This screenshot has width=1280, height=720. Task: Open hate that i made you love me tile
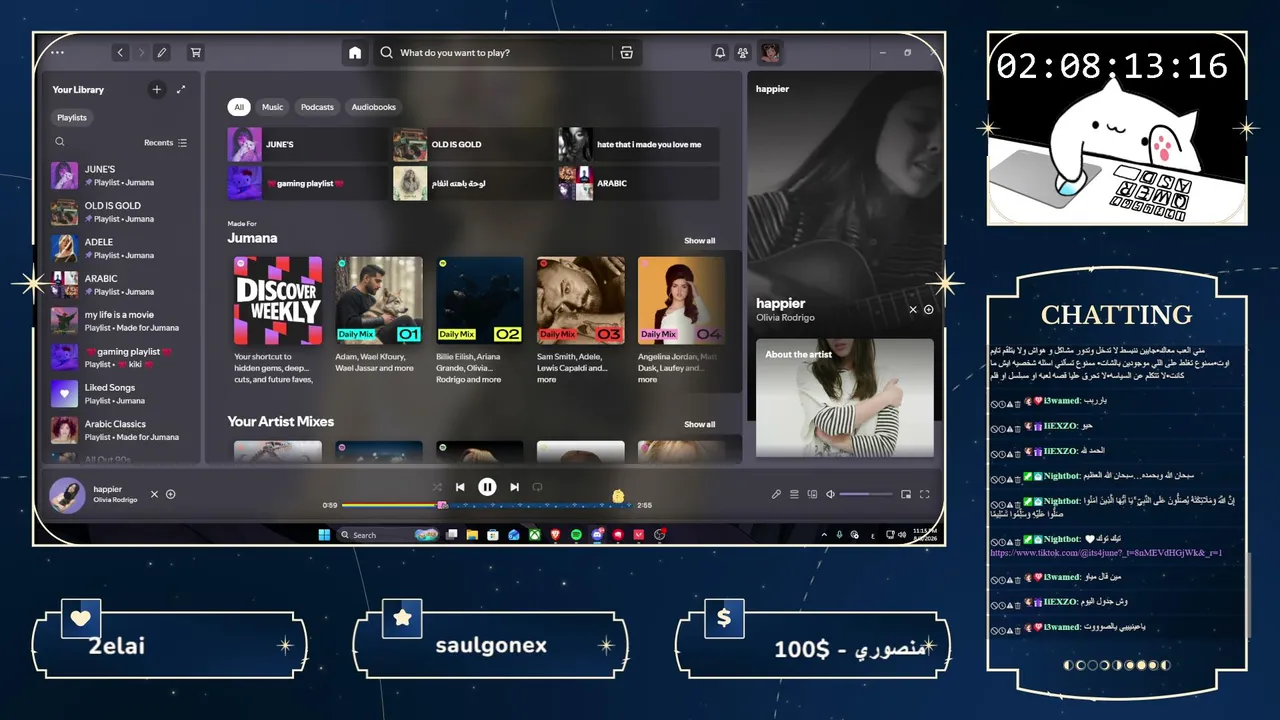tap(639, 144)
